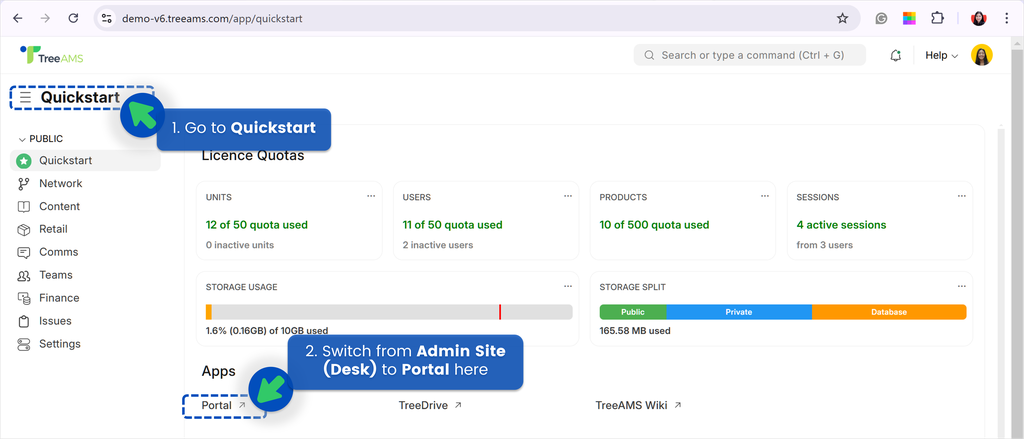Select Quickstart in the sidebar
The width and height of the screenshot is (1024, 439).
click(x=86, y=161)
